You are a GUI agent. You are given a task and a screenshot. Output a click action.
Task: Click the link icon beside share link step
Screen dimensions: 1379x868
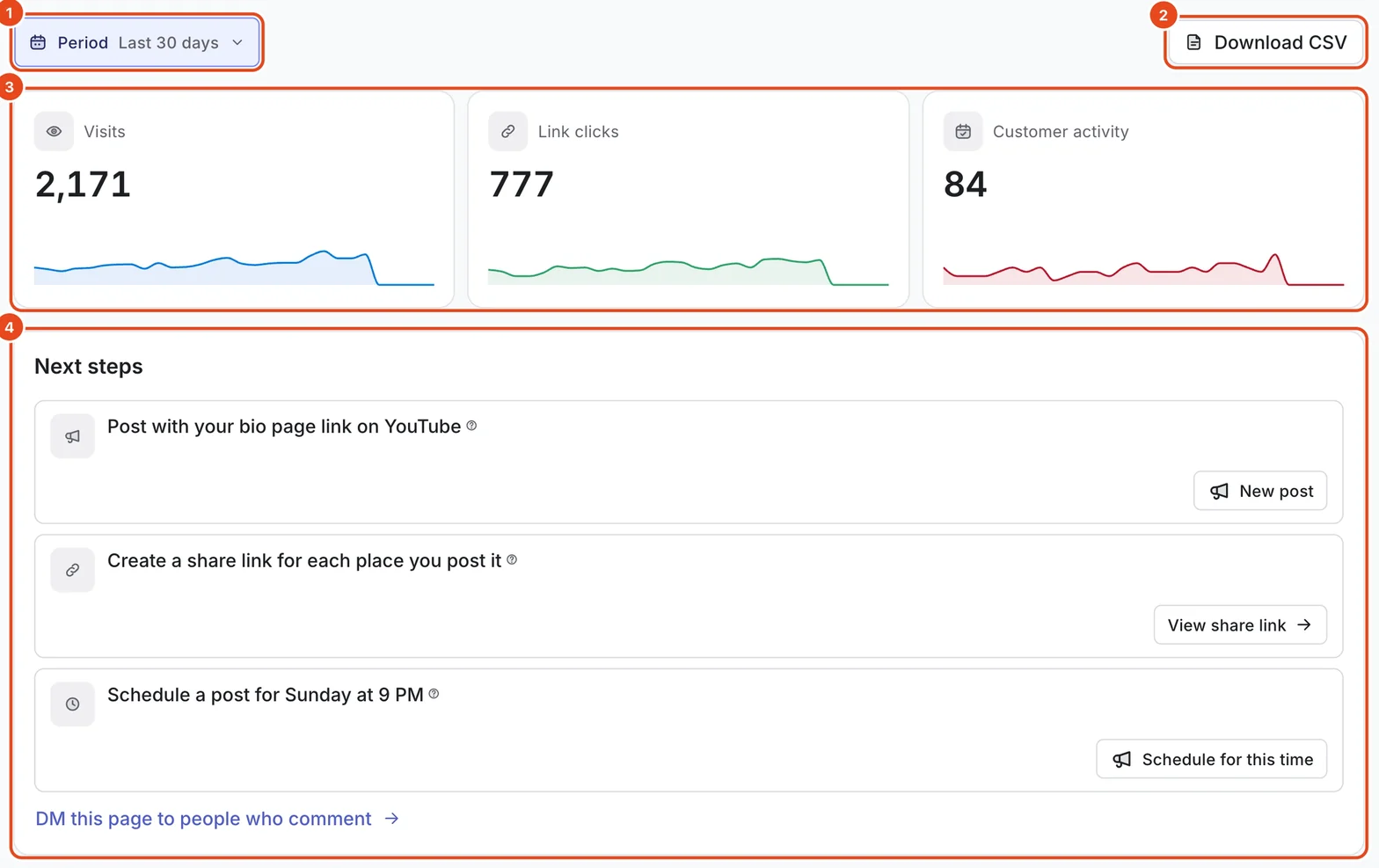point(72,570)
